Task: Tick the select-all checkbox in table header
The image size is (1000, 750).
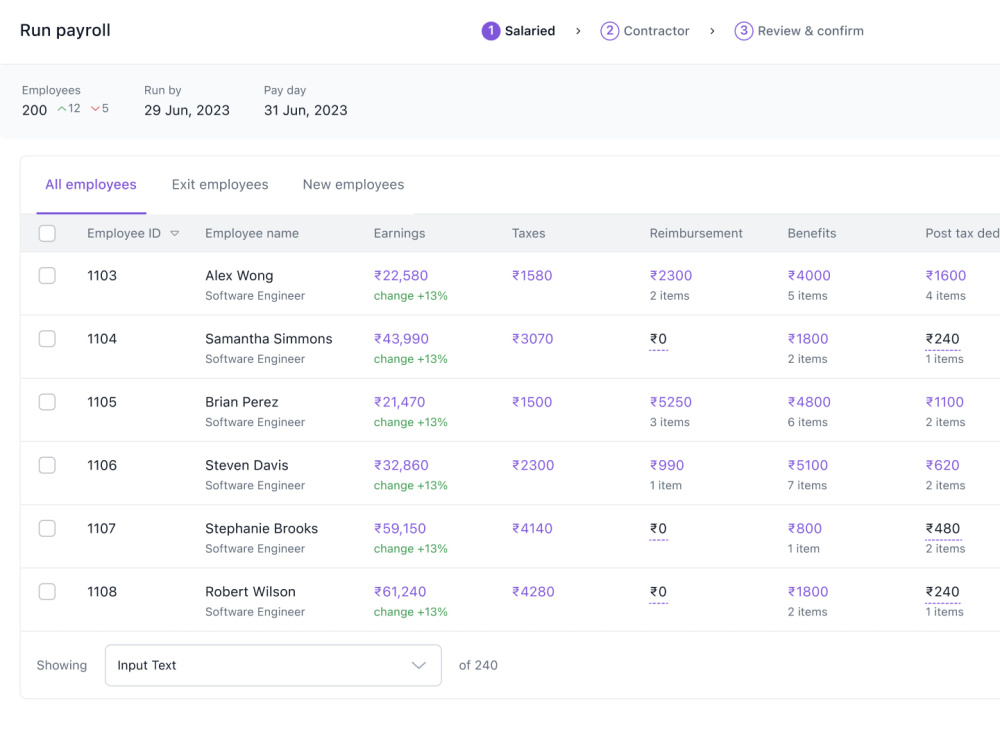Action: point(47,233)
